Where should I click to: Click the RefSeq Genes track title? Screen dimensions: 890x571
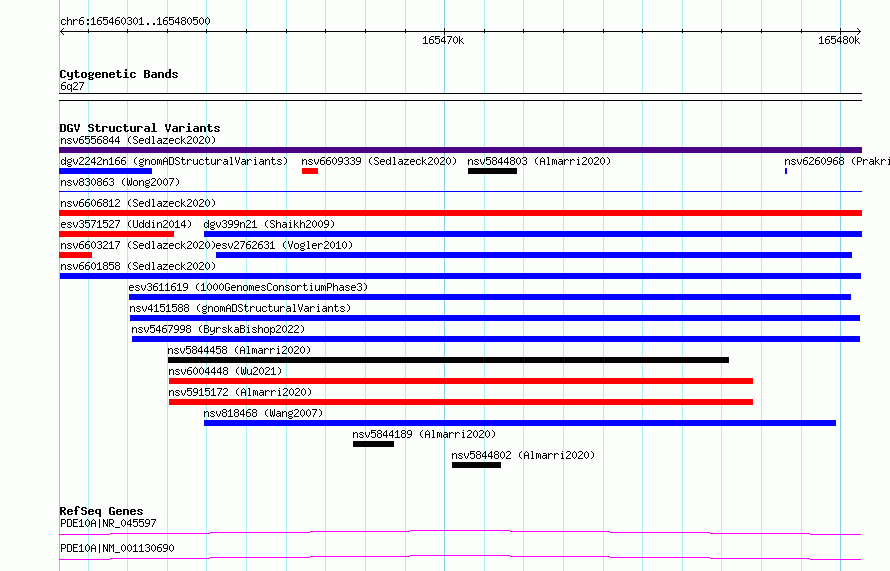click(x=102, y=511)
